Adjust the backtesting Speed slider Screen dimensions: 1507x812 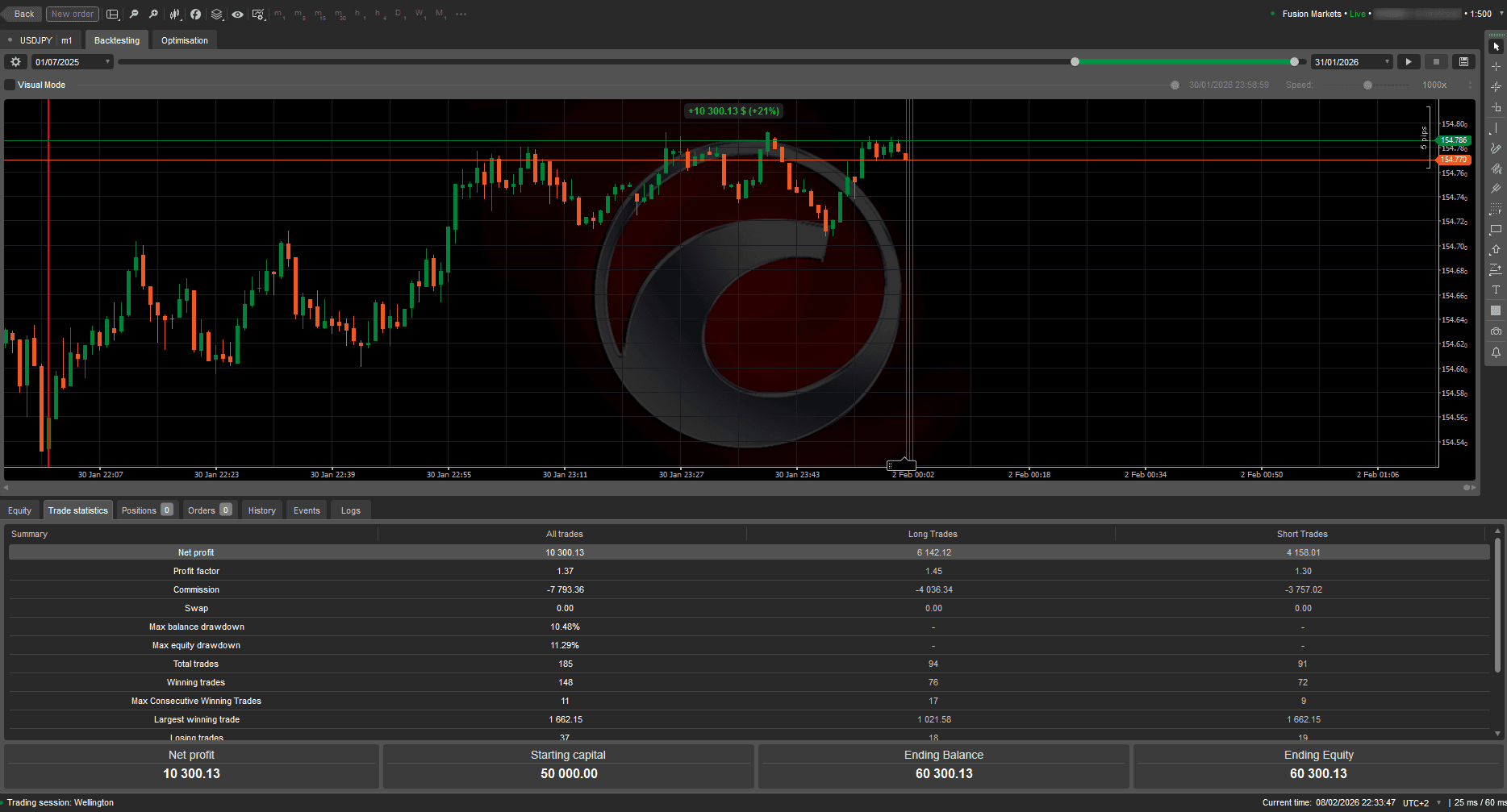click(x=1369, y=85)
